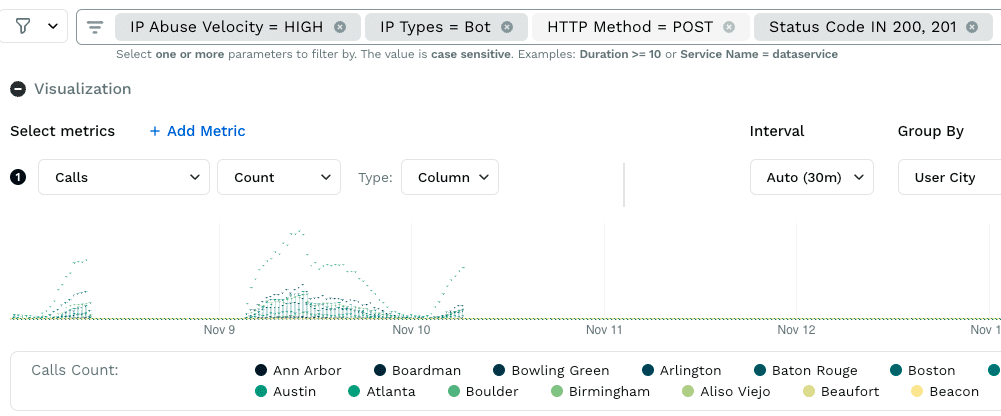Click the Add Metric link
The width and height of the screenshot is (1001, 416).
pos(197,131)
